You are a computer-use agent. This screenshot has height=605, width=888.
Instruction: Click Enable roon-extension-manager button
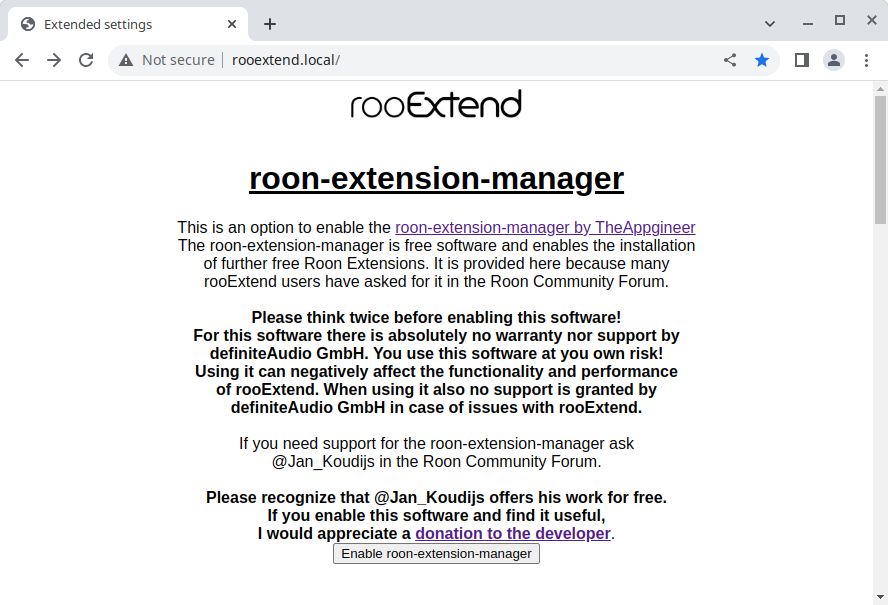click(x=436, y=553)
